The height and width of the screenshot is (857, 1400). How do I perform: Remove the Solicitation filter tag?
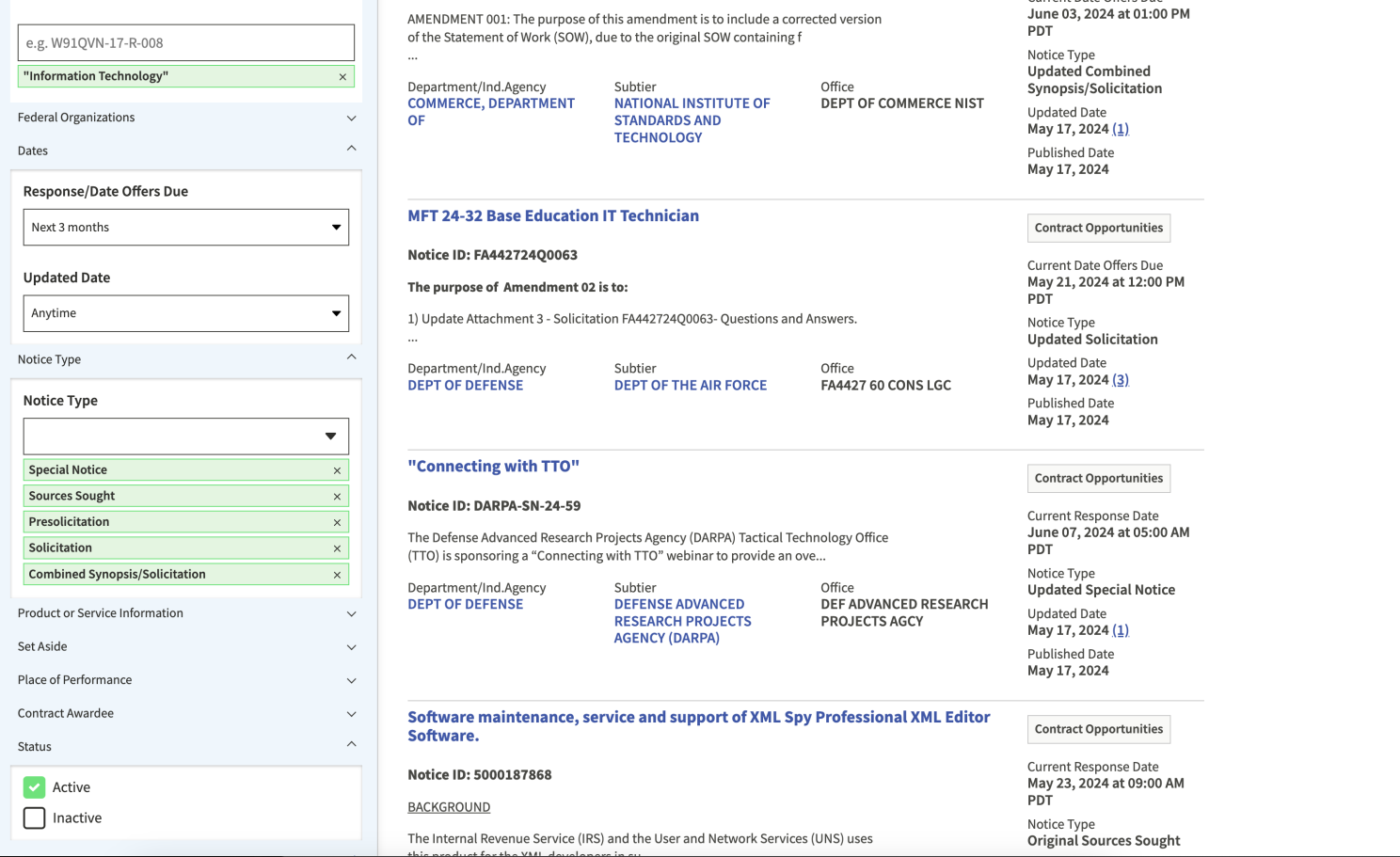point(337,548)
